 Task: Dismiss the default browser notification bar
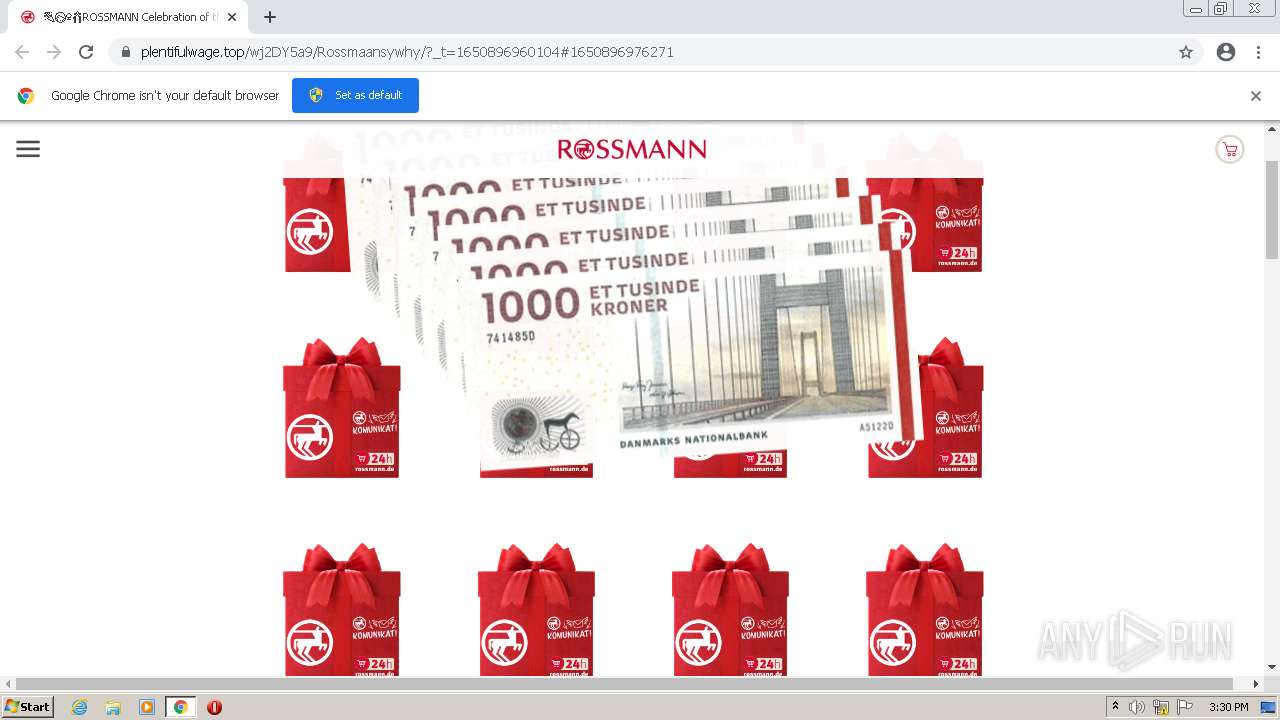[x=1256, y=96]
